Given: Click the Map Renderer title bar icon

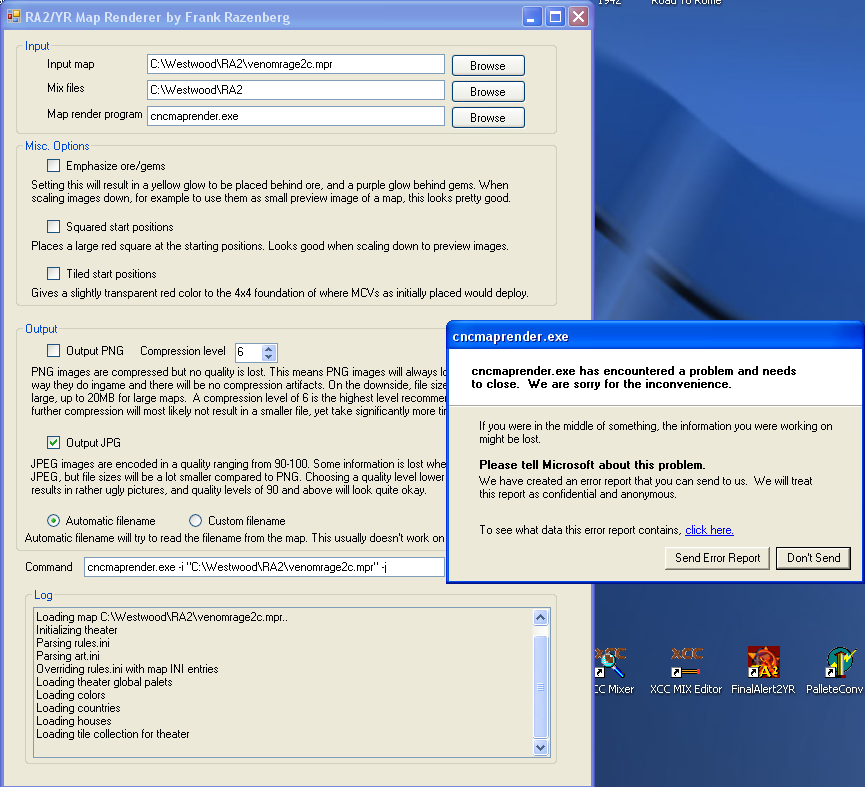Looking at the screenshot, I should tap(14, 17).
